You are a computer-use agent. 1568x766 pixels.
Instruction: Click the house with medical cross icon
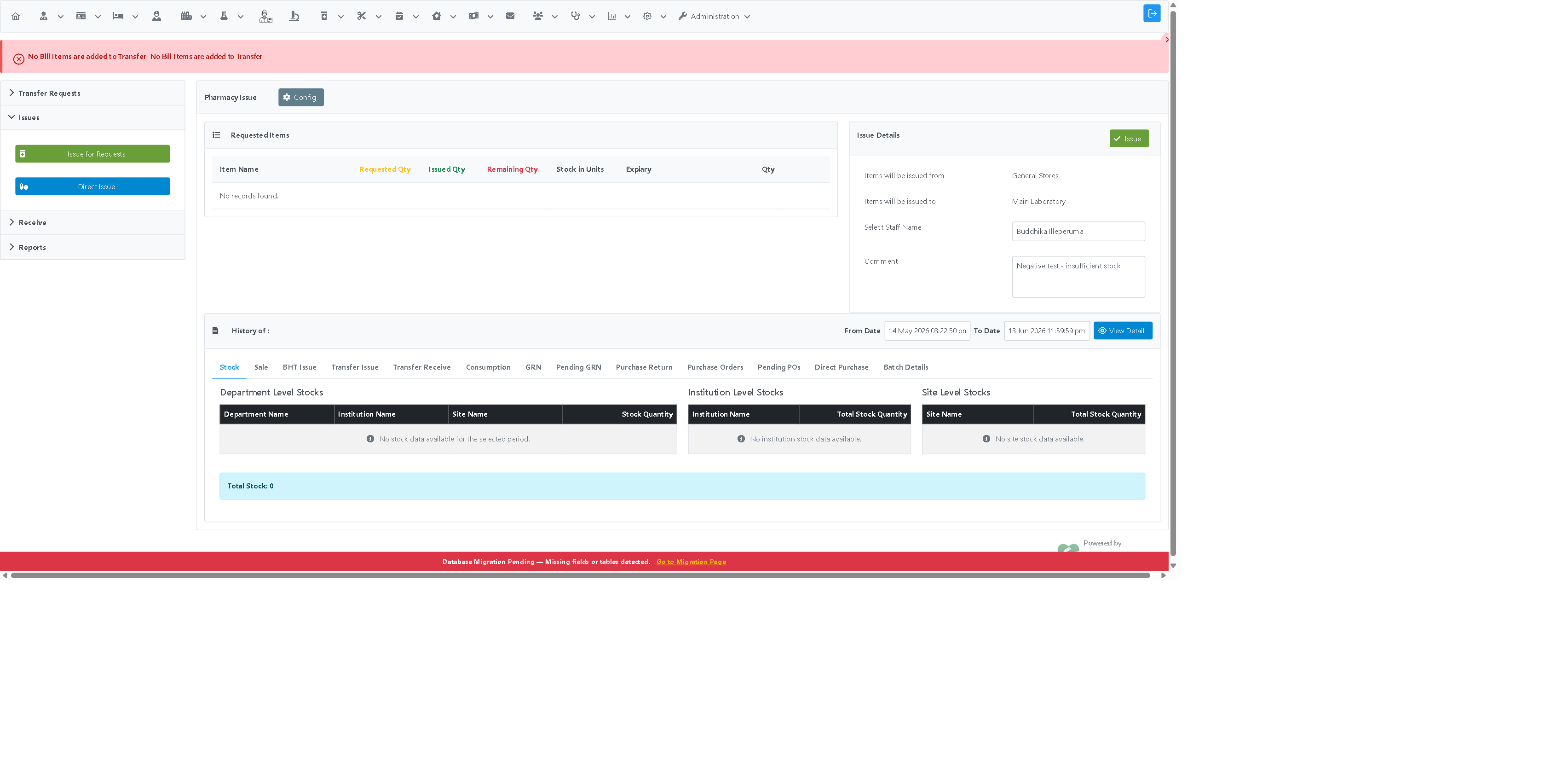437,17
